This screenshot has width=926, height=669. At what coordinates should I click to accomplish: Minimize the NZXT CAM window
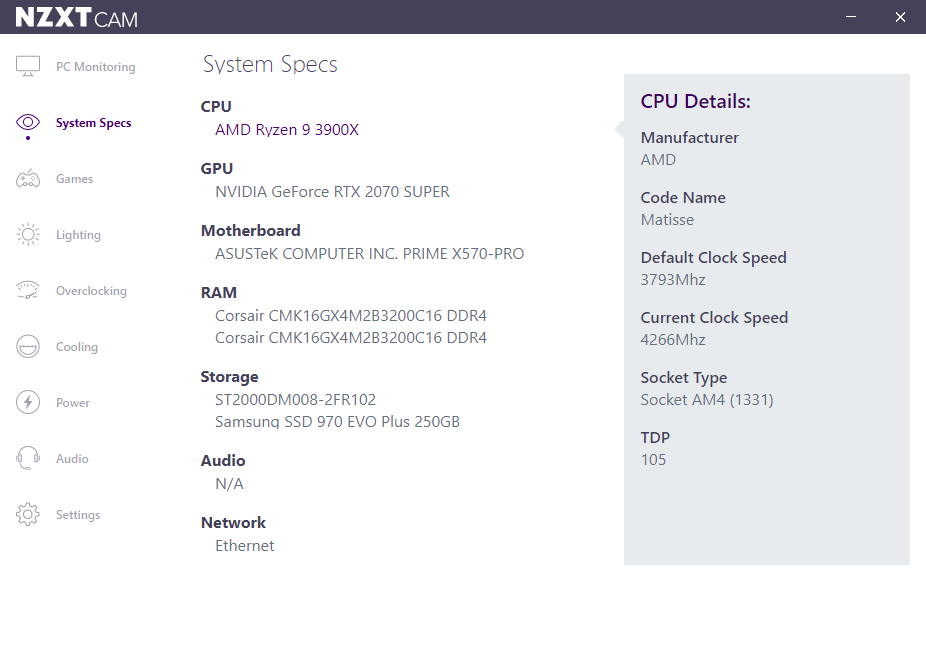click(852, 17)
